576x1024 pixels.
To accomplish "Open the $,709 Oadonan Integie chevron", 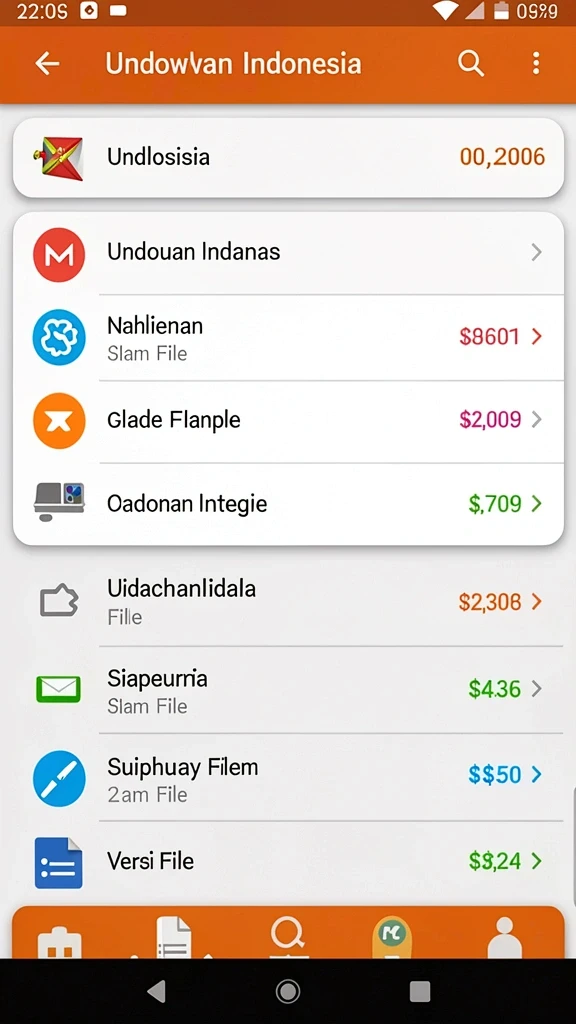I will tap(537, 504).
